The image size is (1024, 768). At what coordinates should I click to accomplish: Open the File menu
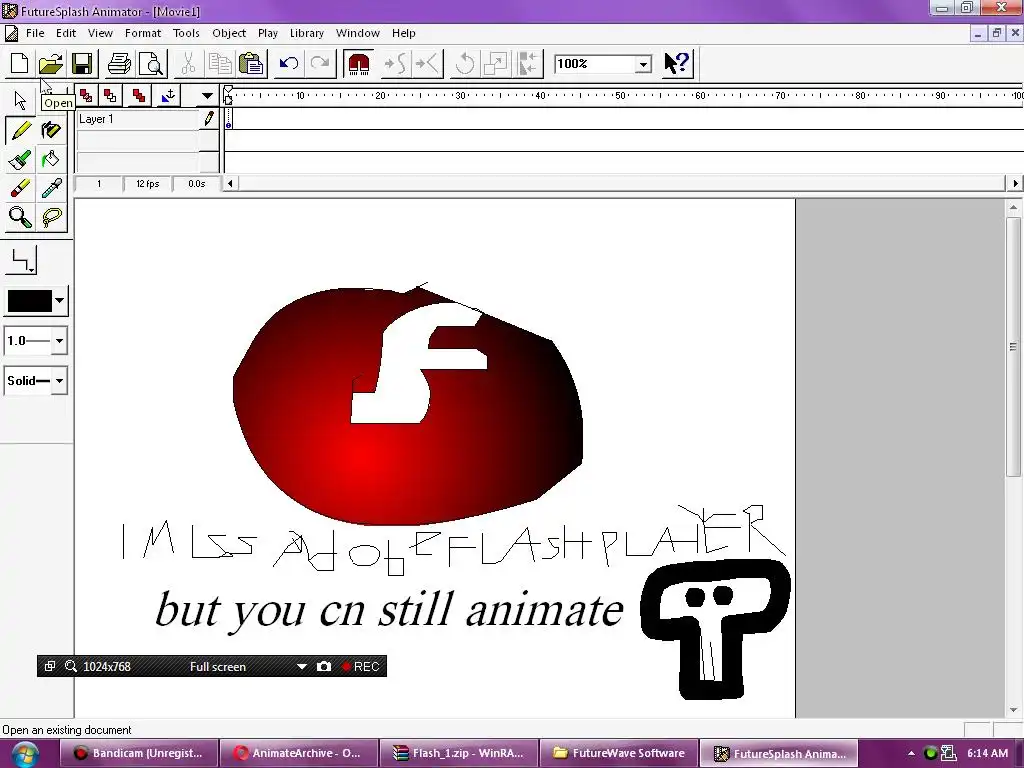click(x=35, y=33)
